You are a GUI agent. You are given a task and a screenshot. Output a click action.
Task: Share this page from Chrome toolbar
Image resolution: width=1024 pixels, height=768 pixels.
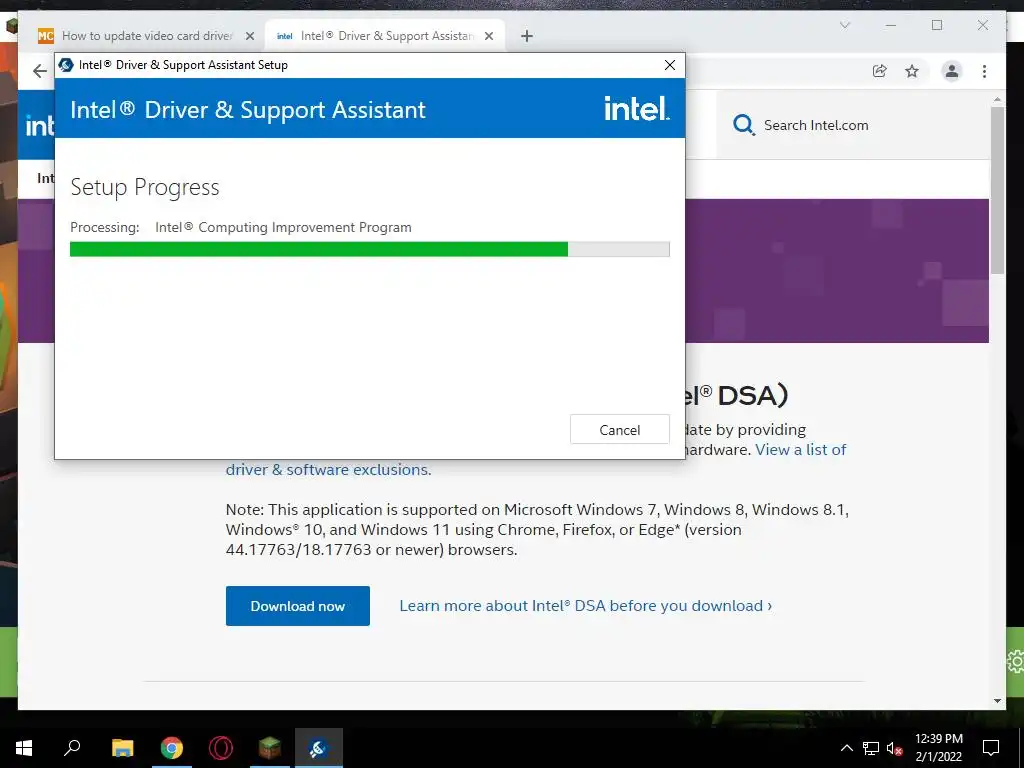pos(880,71)
